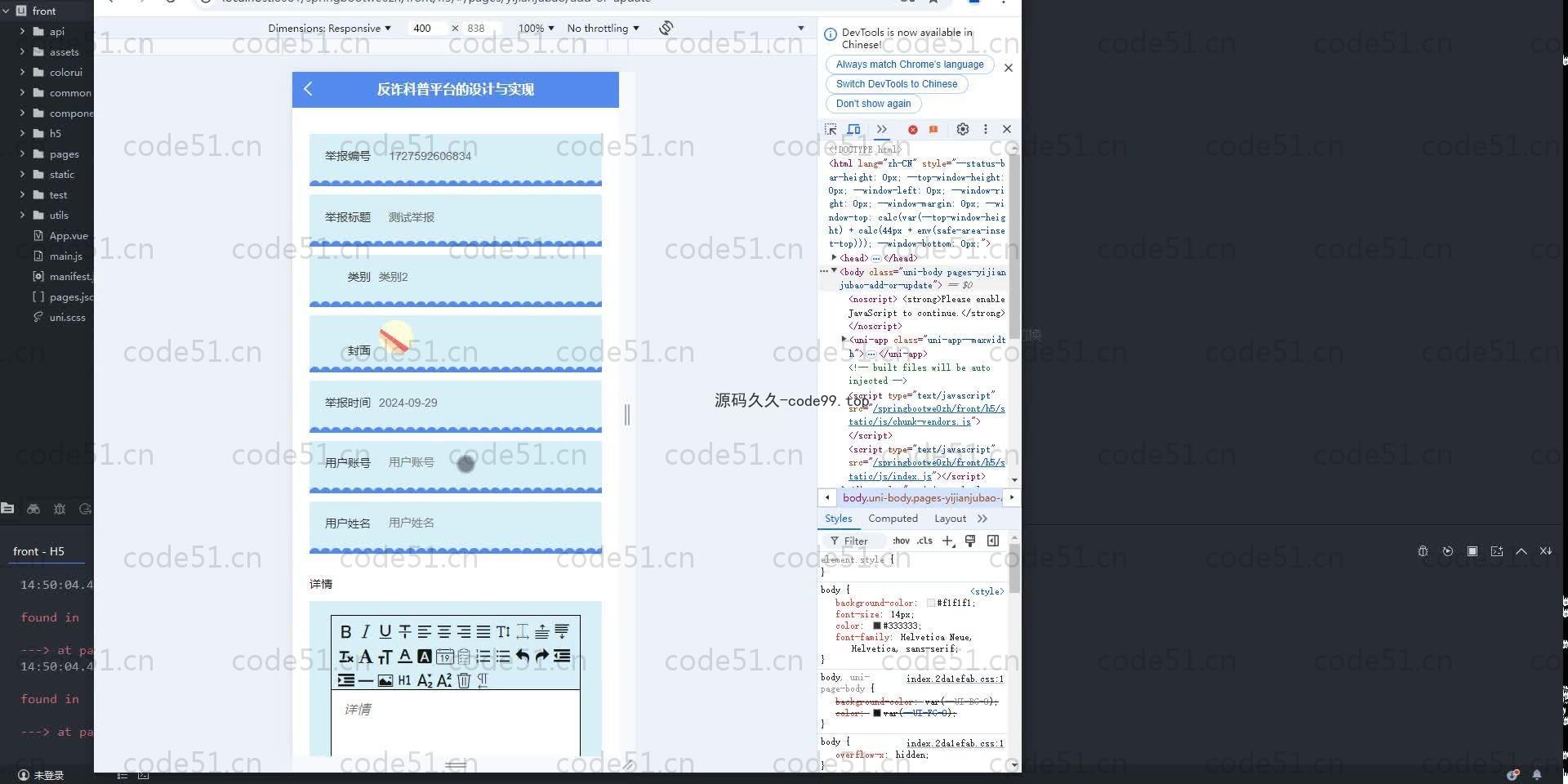Open main.js in the file tree
This screenshot has width=1568, height=784.
[65, 256]
